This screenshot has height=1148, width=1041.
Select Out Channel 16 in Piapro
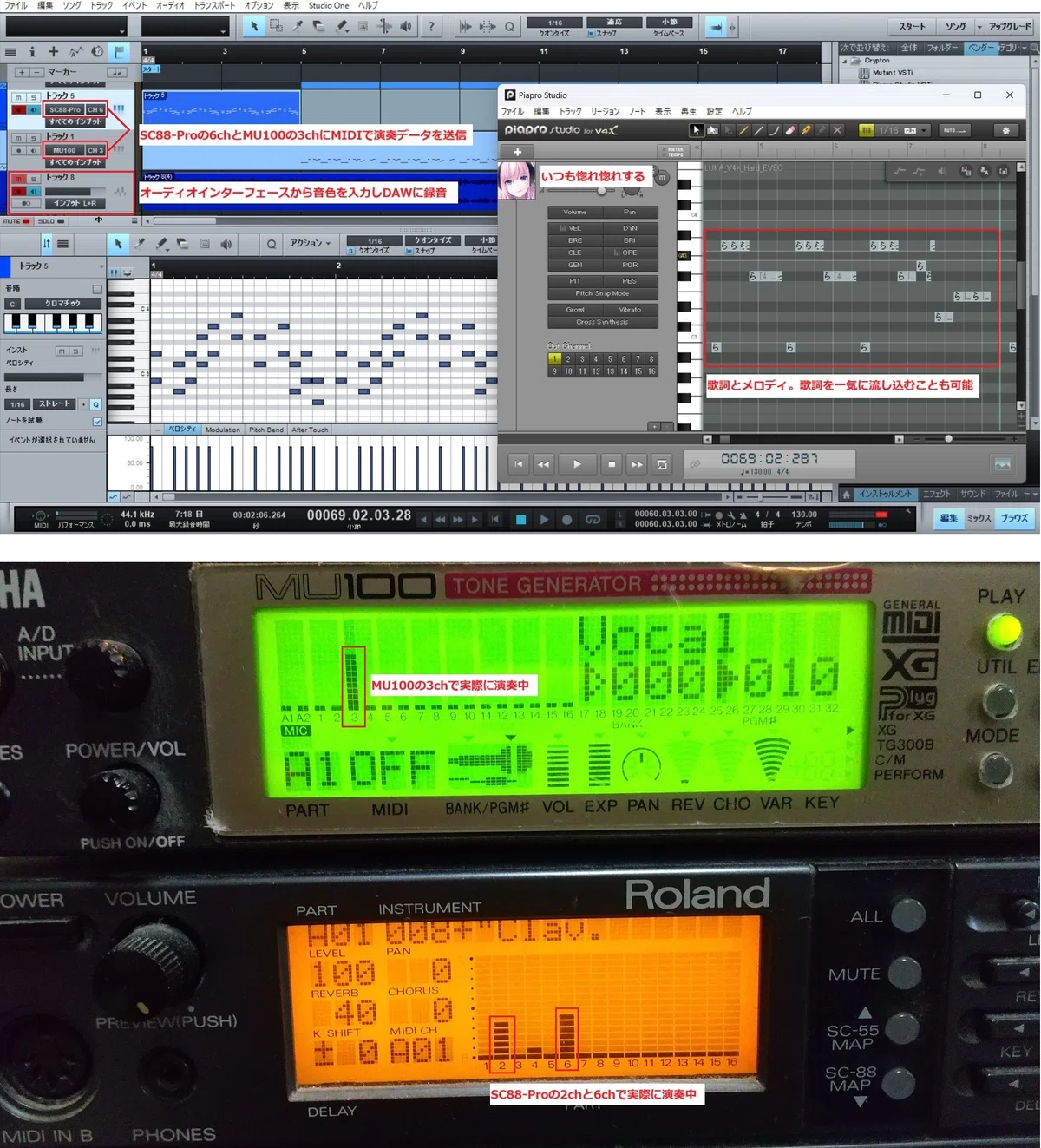651,371
